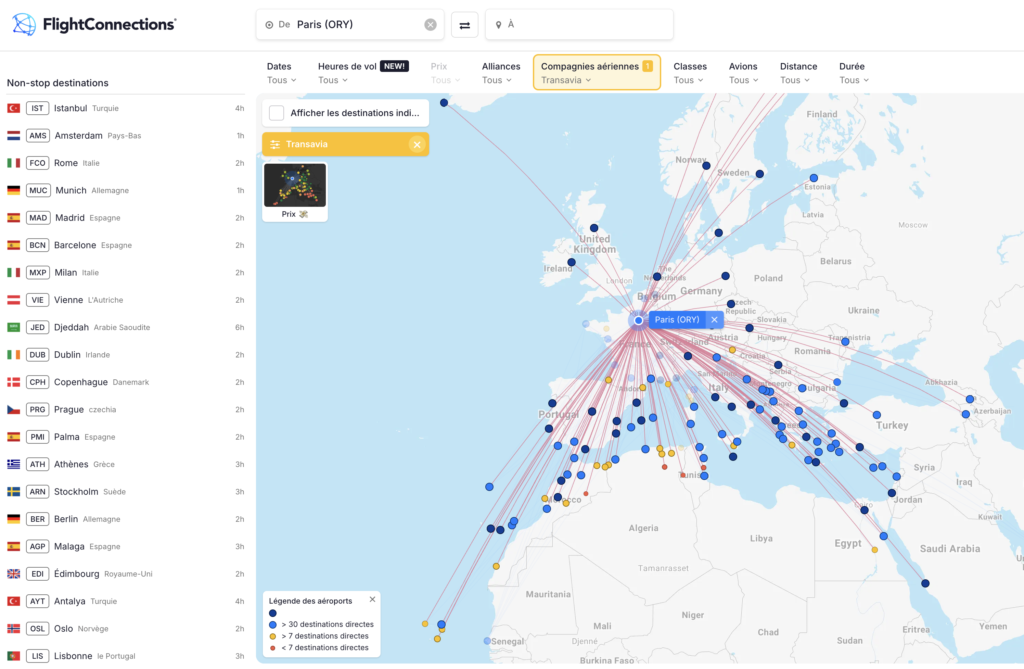1024x669 pixels.
Task: Open the disabled Prix filter dropdown
Action: click(445, 73)
